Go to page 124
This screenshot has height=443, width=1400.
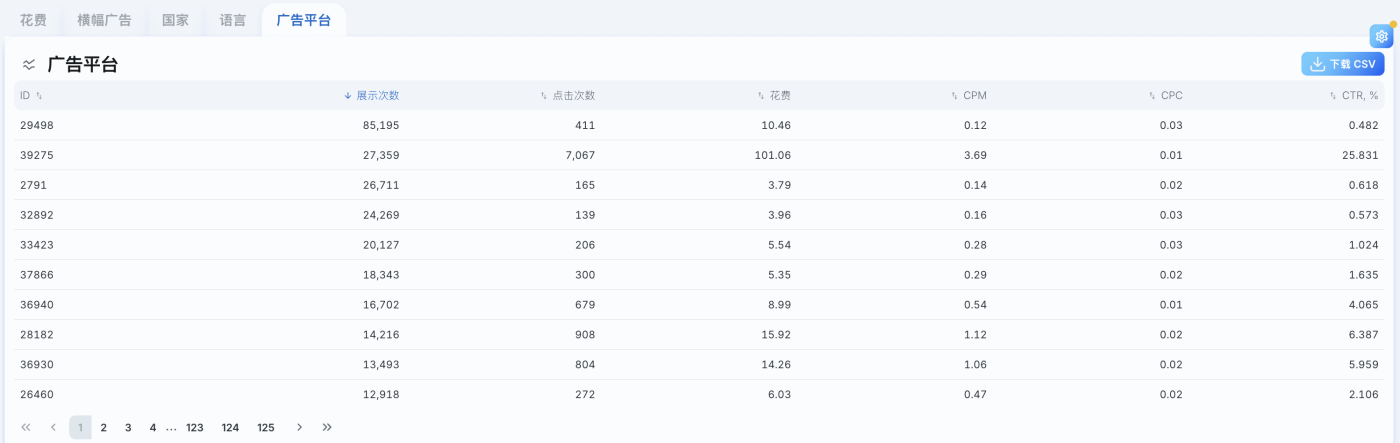click(230, 427)
